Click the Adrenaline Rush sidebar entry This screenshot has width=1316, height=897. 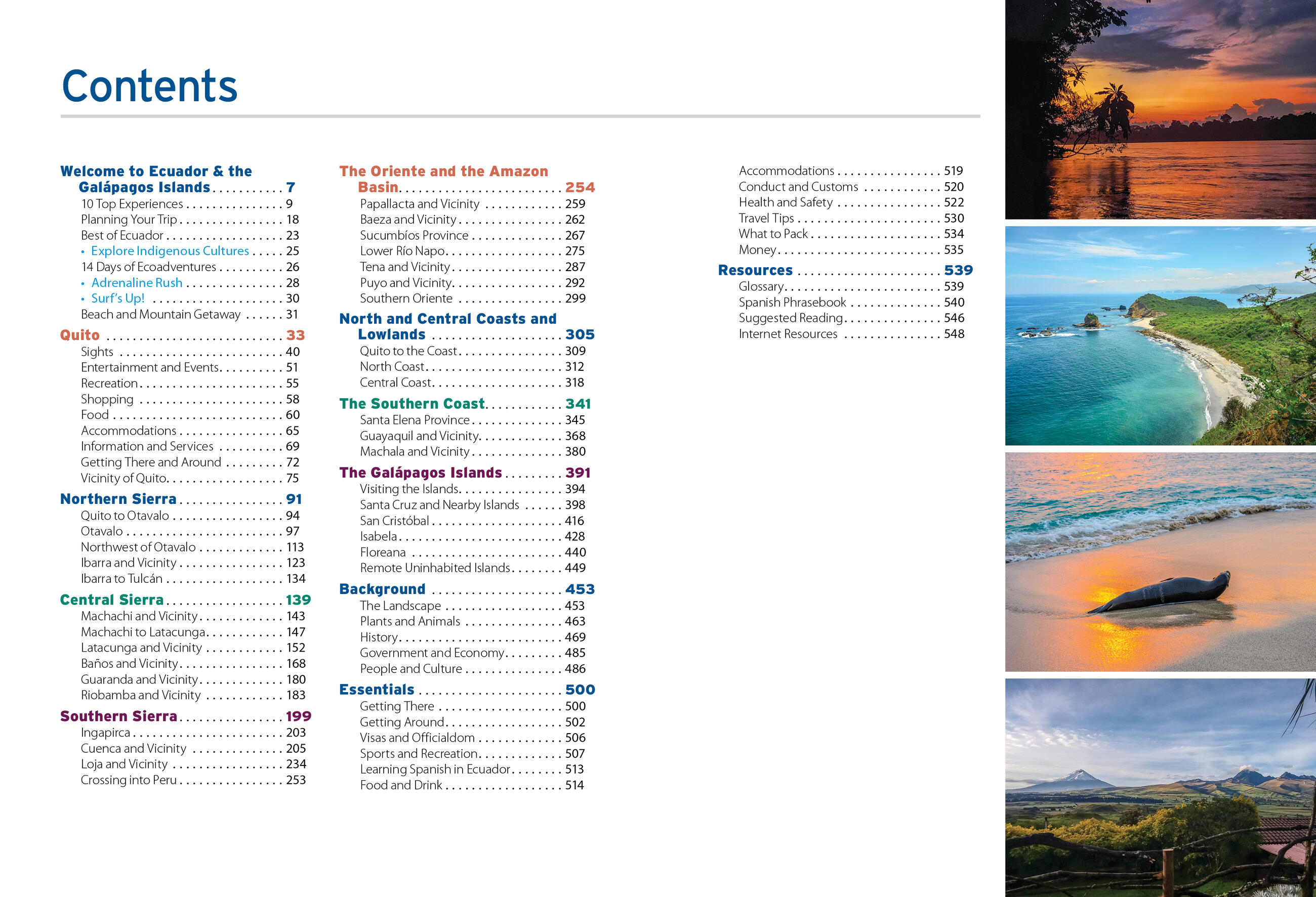[x=137, y=282]
